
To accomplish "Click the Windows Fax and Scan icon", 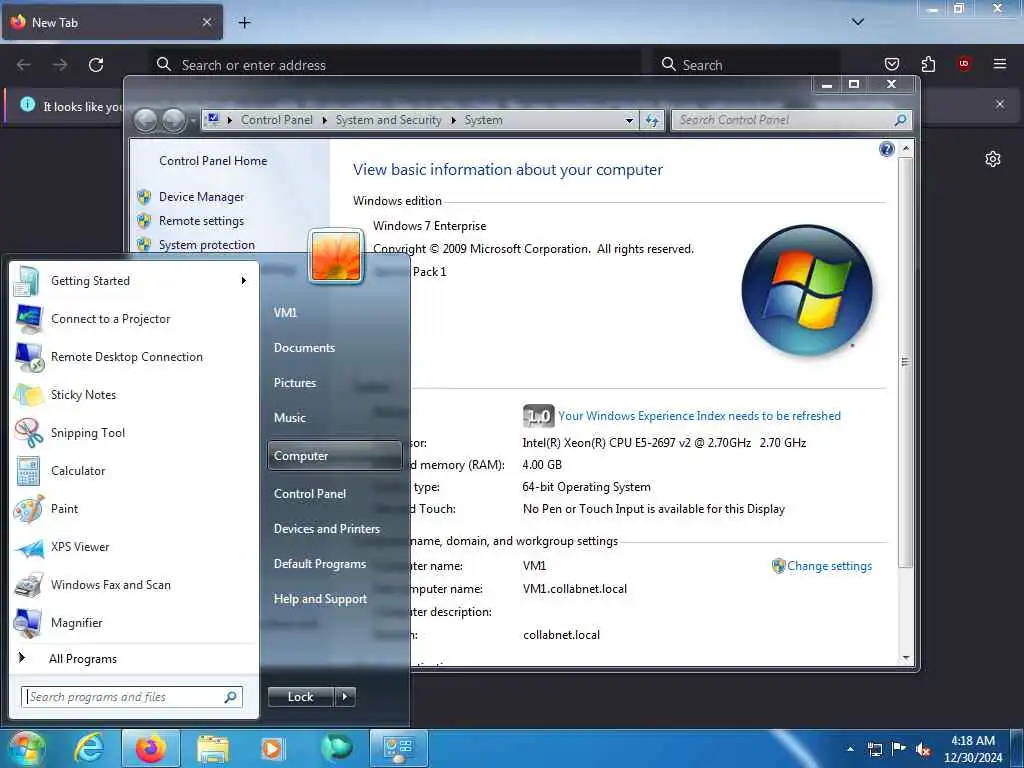I will tap(29, 585).
